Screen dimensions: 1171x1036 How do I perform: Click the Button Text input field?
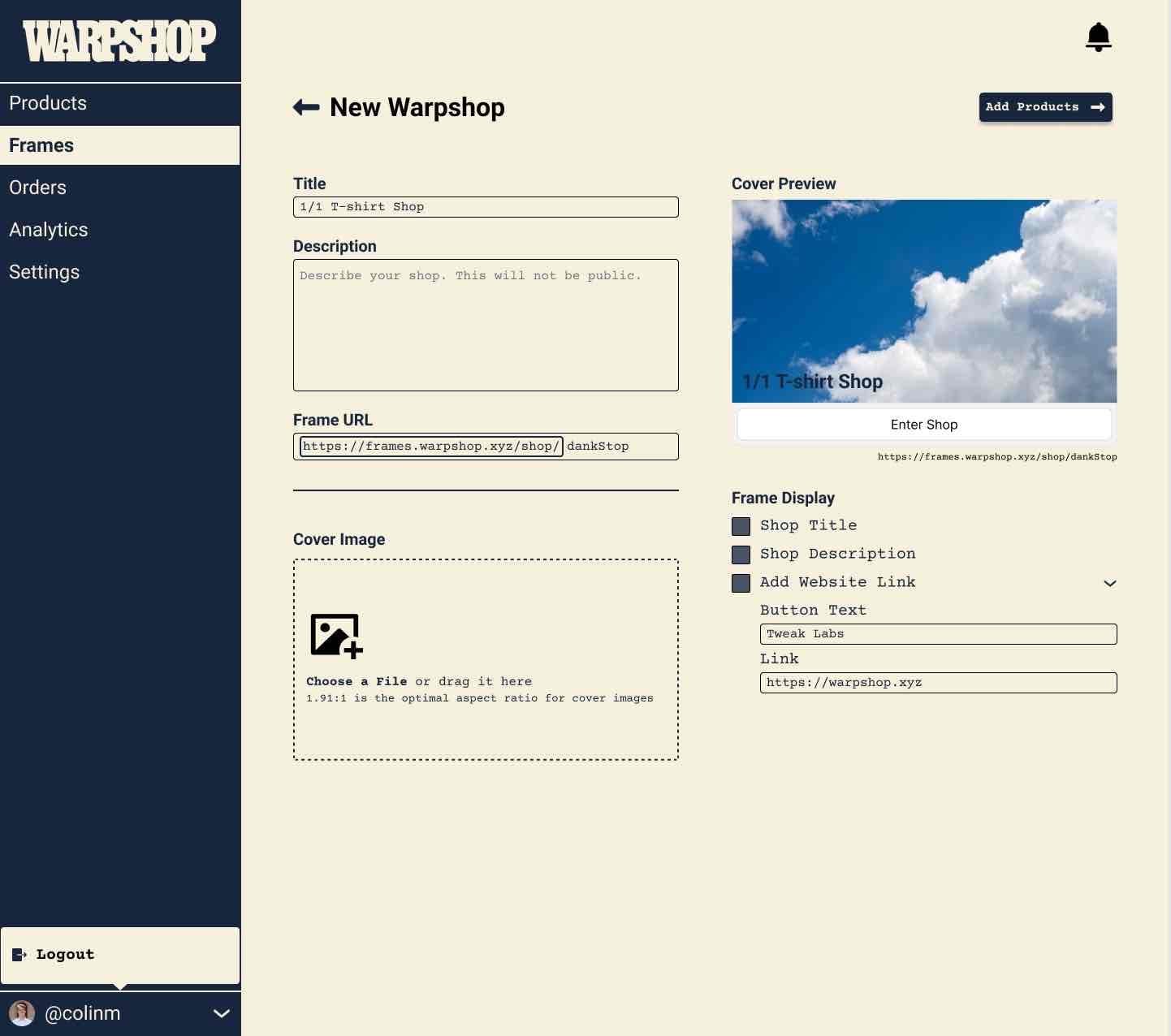pyautogui.click(x=938, y=634)
